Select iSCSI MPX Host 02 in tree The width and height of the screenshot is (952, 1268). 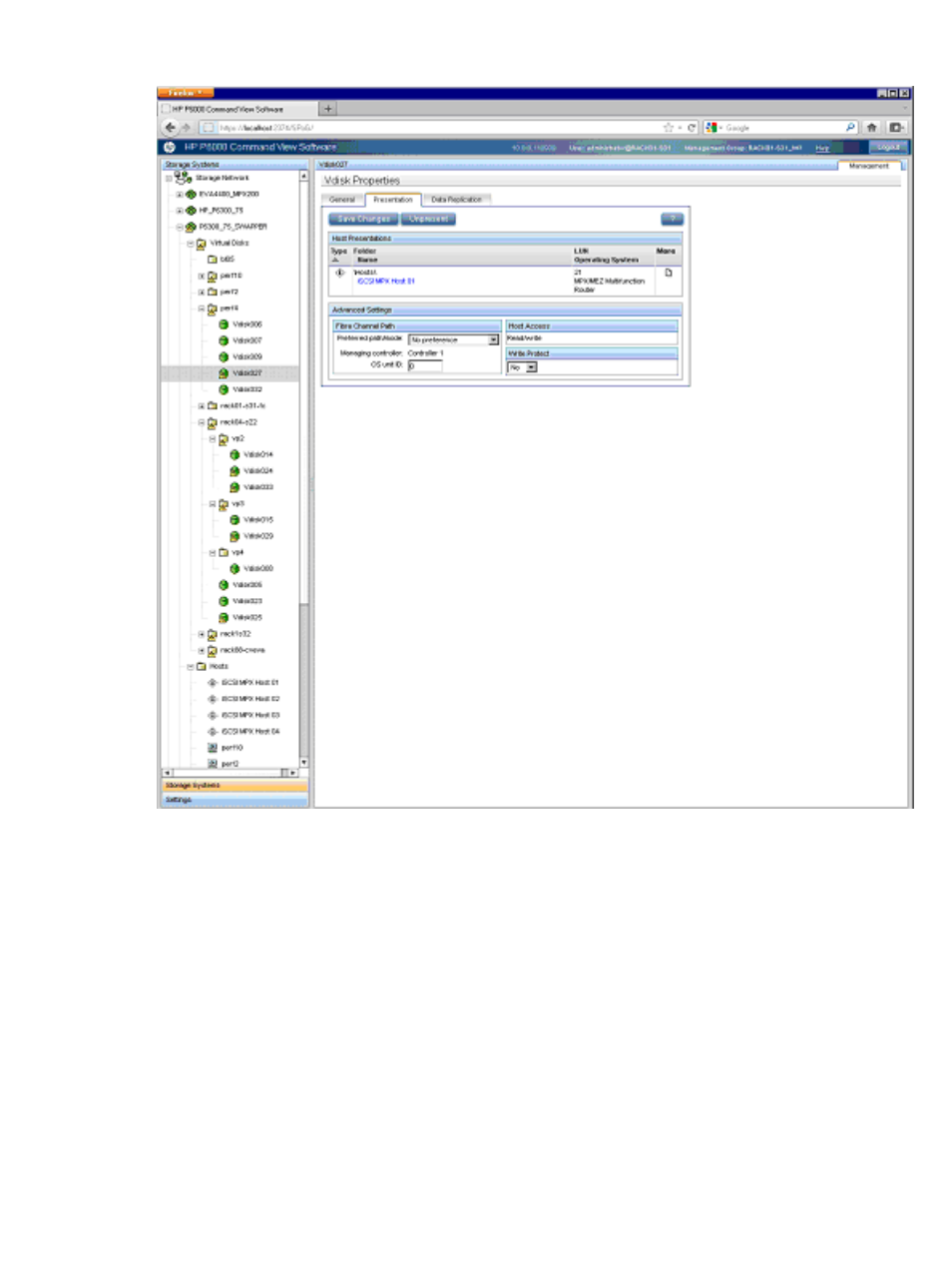pos(250,699)
